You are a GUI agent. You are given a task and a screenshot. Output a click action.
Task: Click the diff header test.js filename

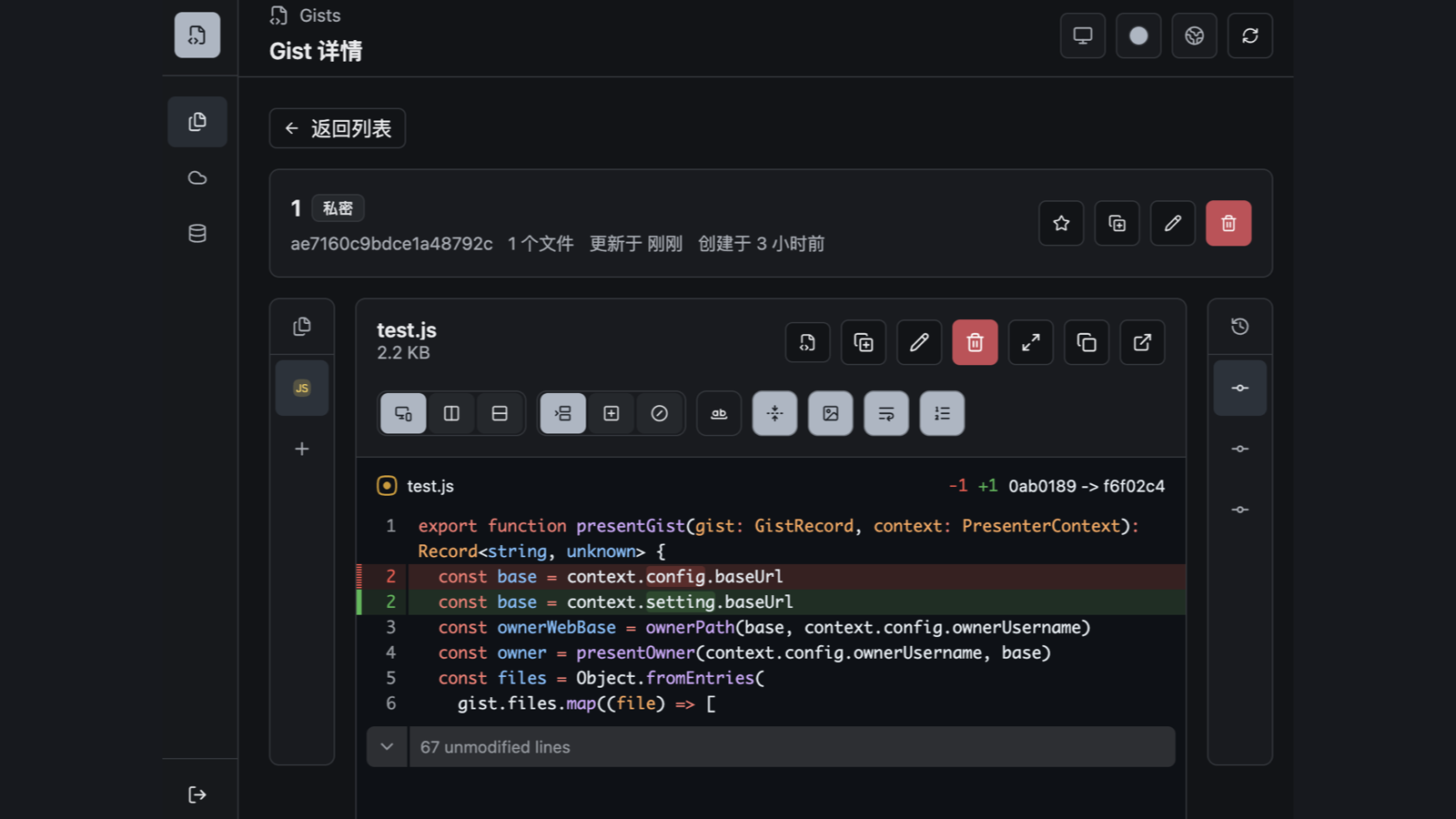[430, 486]
